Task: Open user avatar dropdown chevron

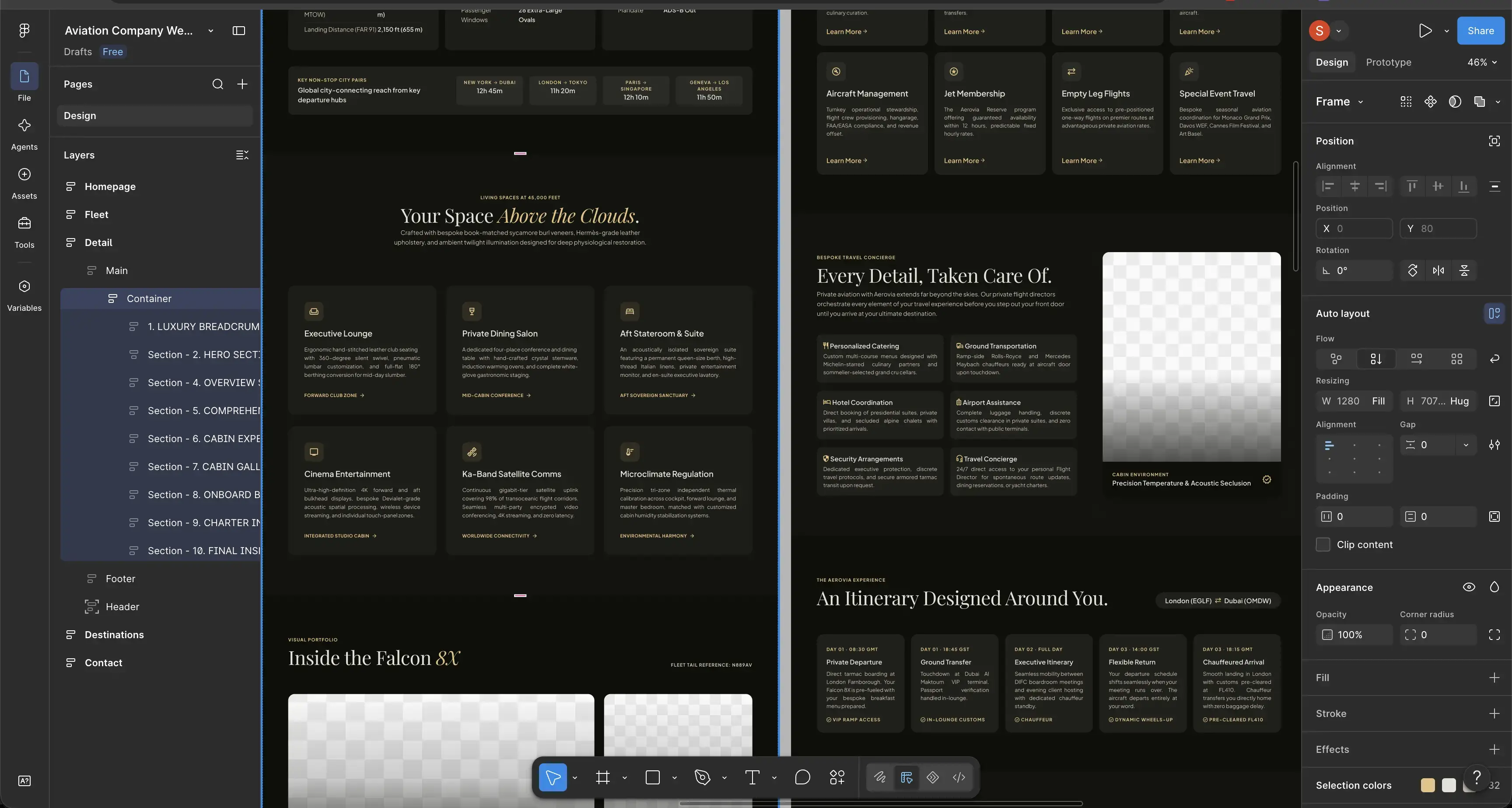Action: 1339,31
